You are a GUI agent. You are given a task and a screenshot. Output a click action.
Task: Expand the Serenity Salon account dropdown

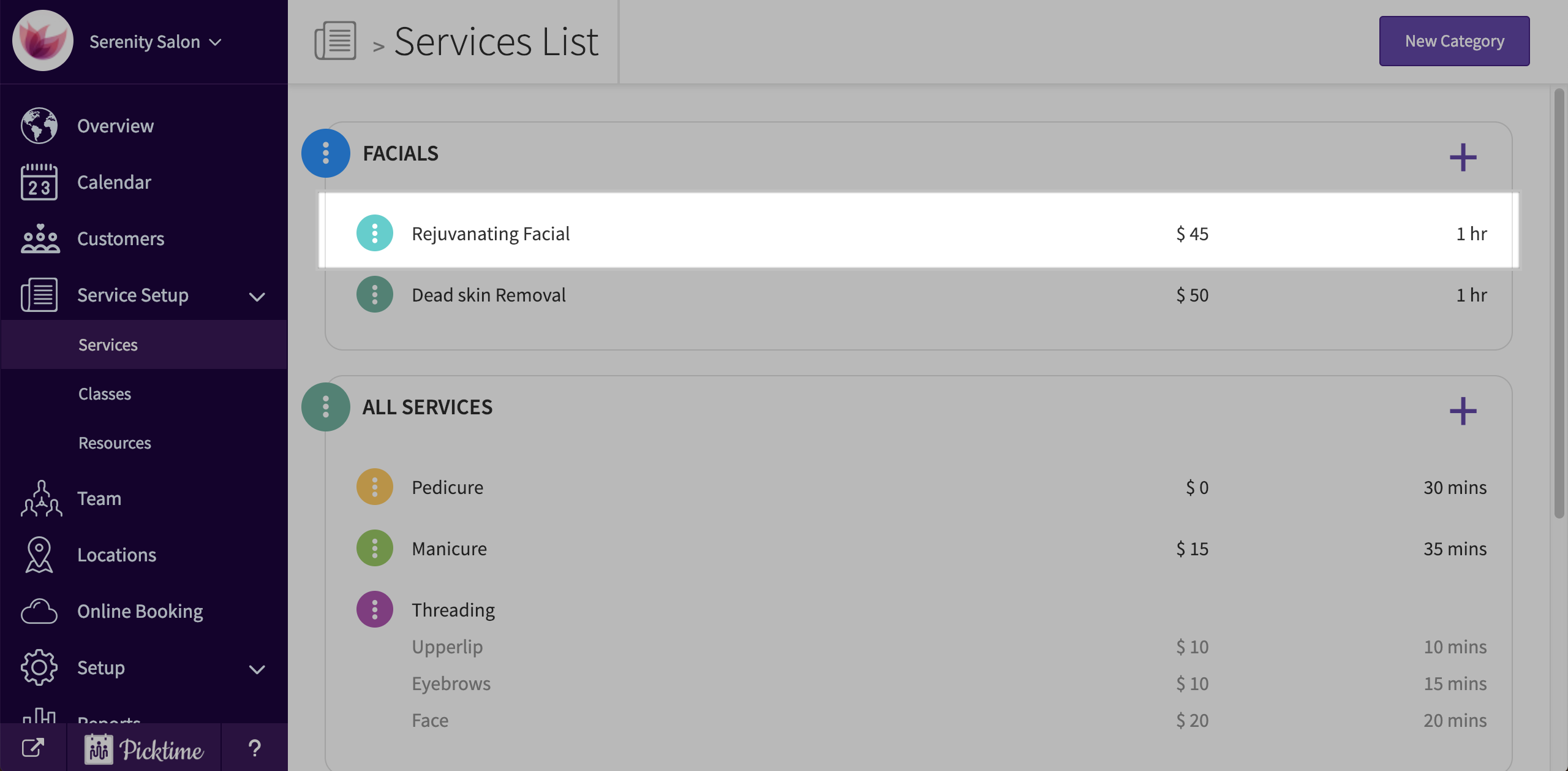[216, 42]
